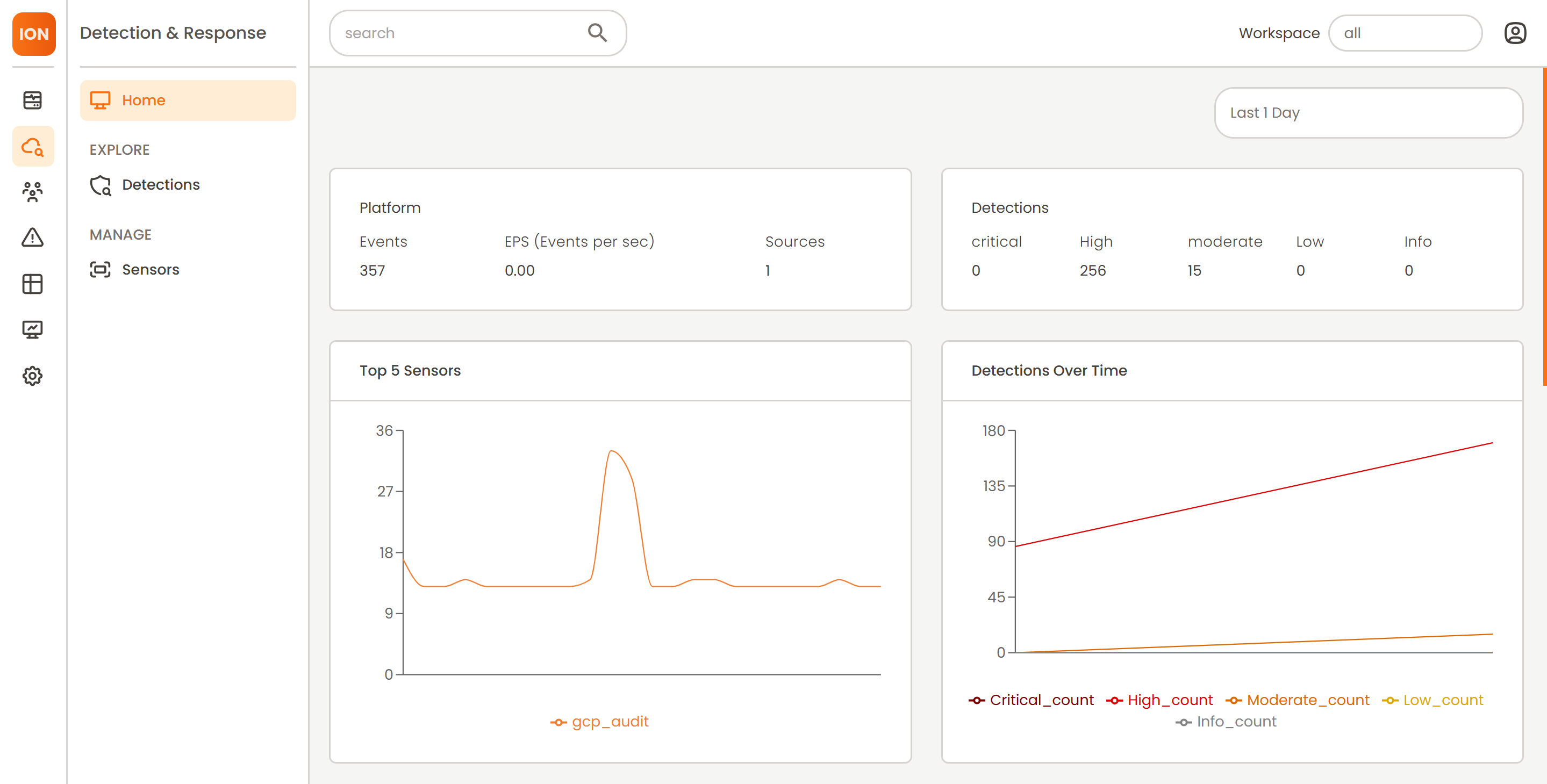Open the monitor chart sidebar icon
1547x784 pixels.
pos(32,329)
